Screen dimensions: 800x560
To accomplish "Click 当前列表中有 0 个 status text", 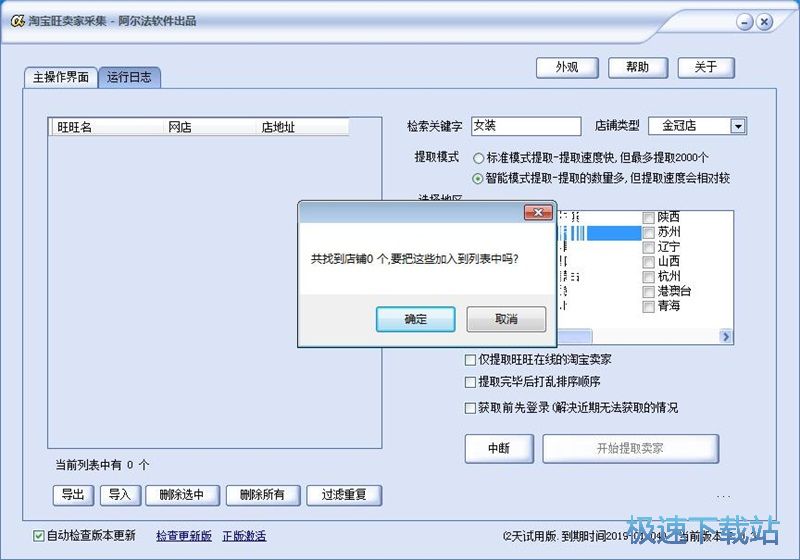I will tap(102, 465).
